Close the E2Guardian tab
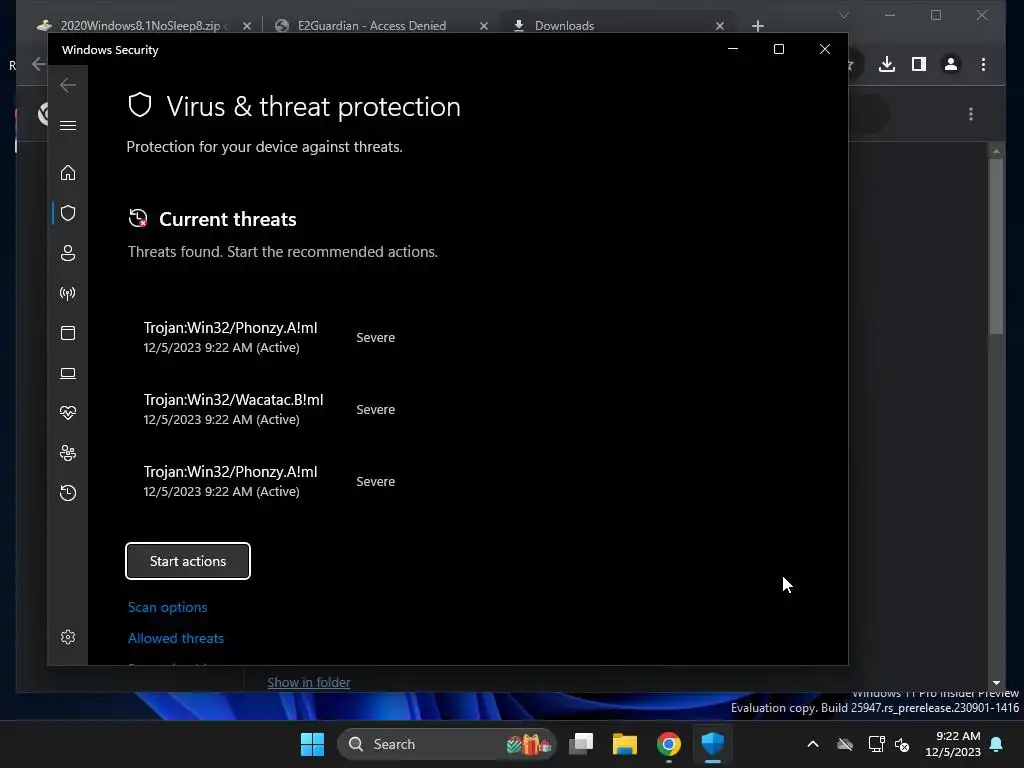This screenshot has width=1024, height=768. pos(484,25)
